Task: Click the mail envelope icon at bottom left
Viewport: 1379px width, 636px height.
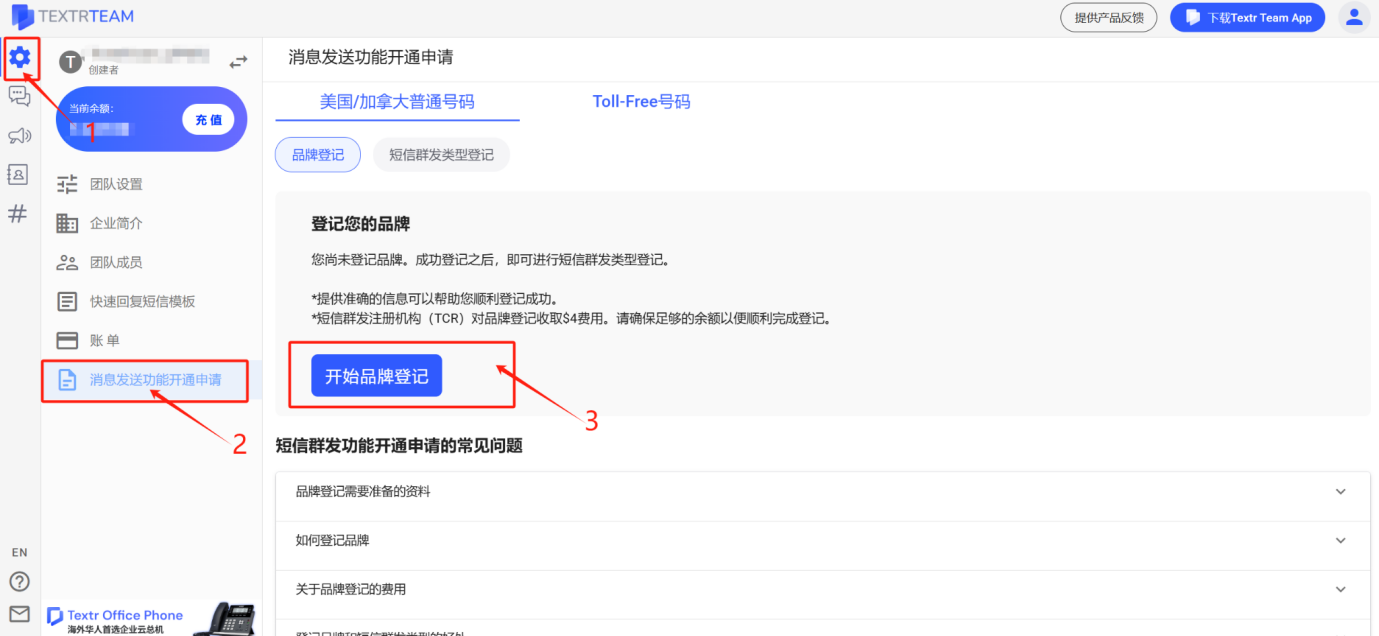Action: click(19, 611)
